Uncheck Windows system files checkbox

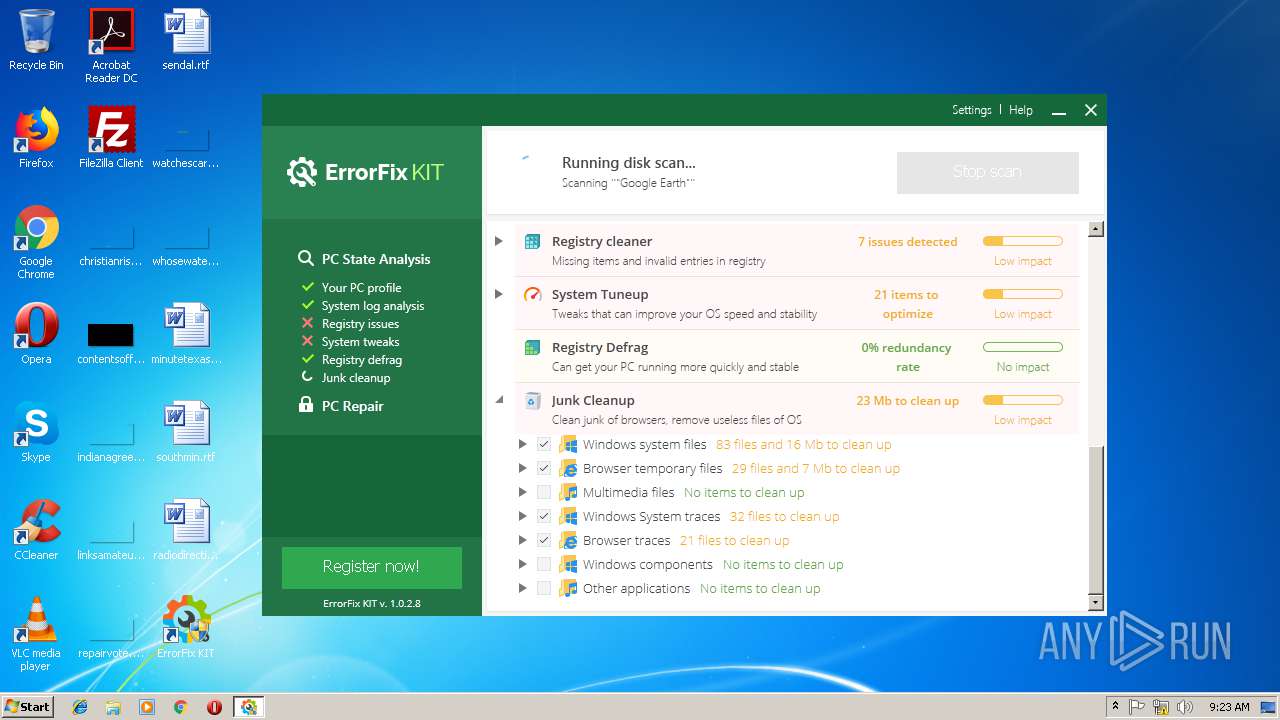click(544, 444)
